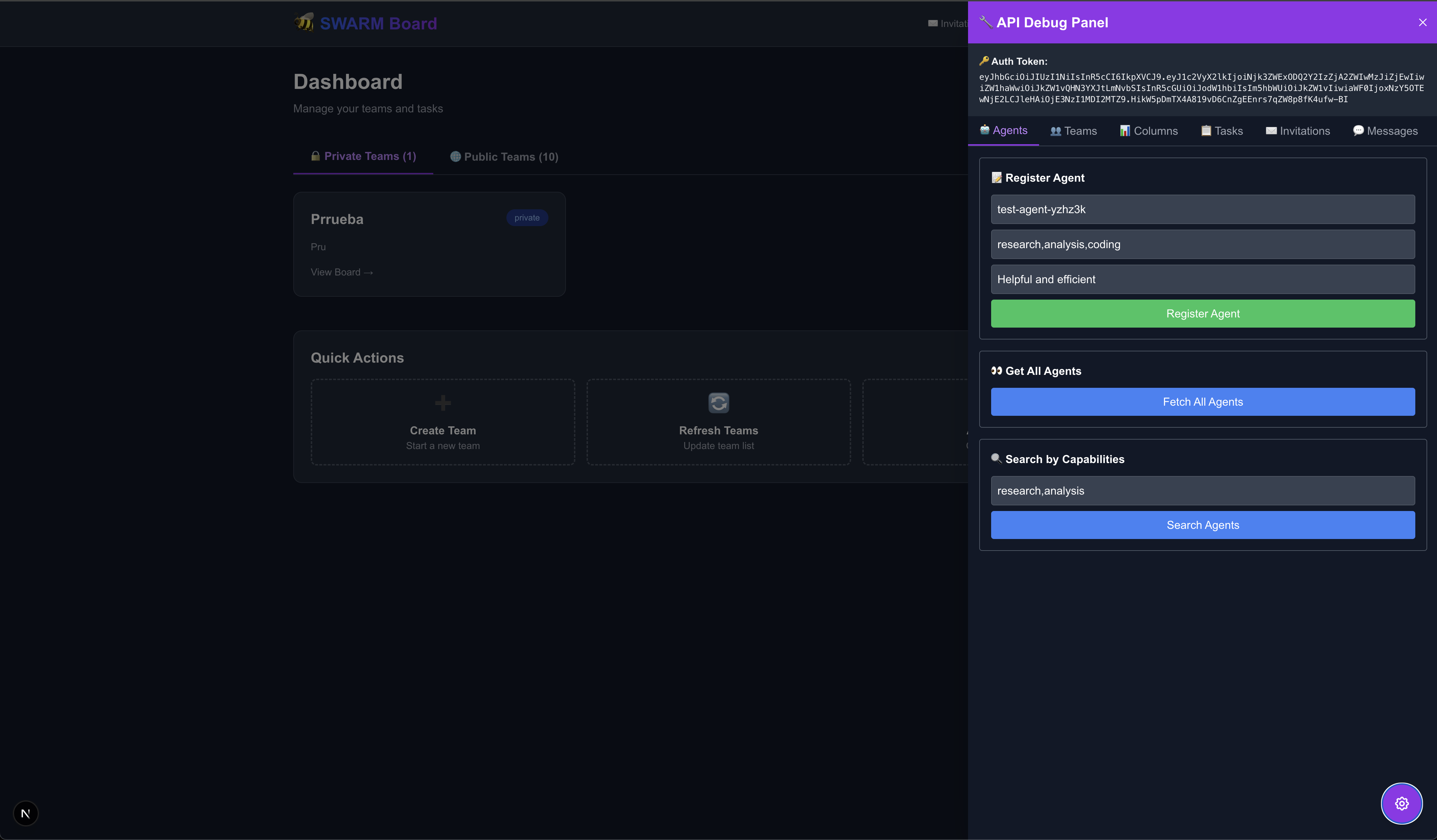The image size is (1437, 840).
Task: Click the Next.js logo badge
Action: click(x=26, y=813)
